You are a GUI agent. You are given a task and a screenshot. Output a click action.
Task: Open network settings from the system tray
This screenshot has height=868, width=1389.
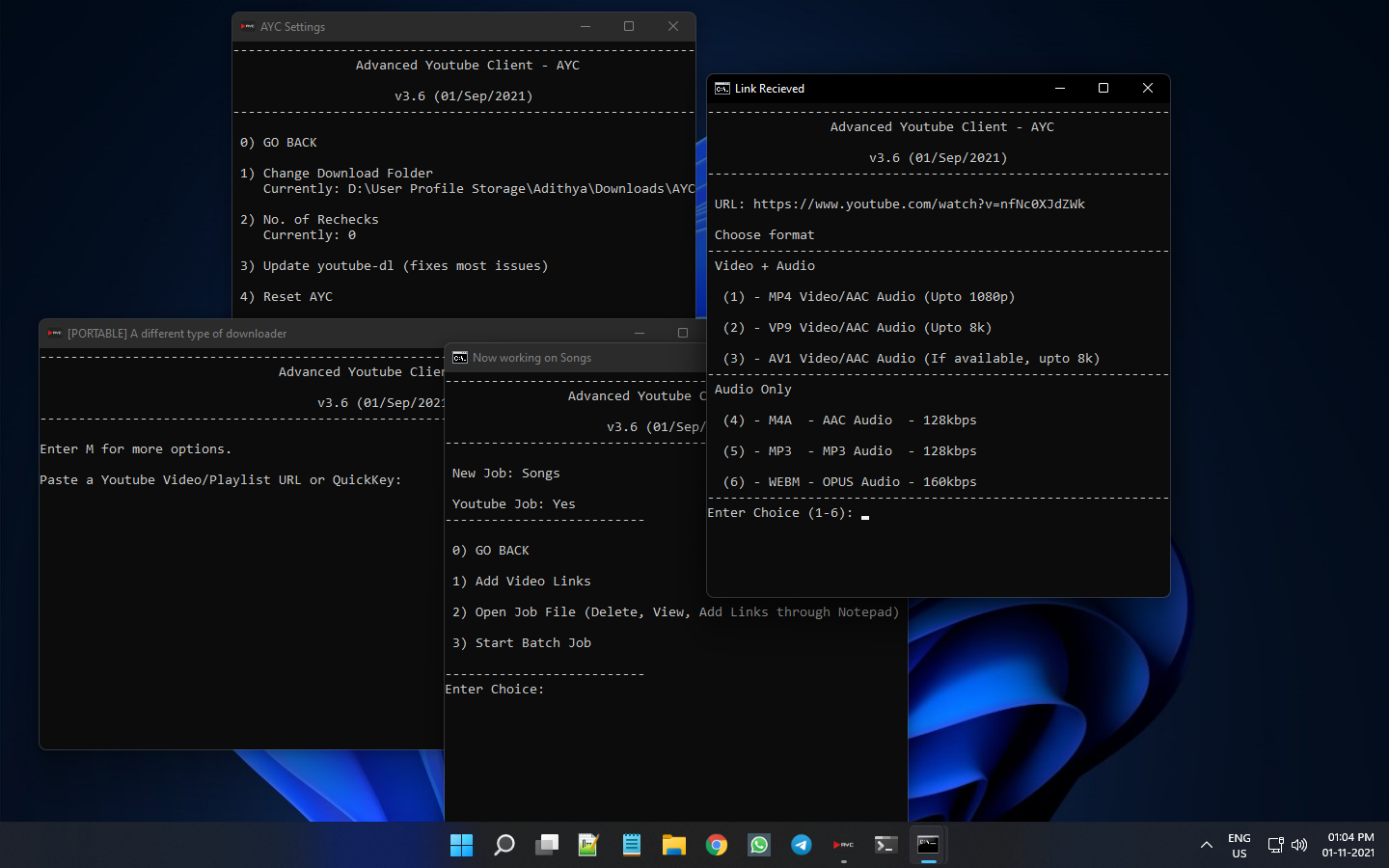[1275, 845]
